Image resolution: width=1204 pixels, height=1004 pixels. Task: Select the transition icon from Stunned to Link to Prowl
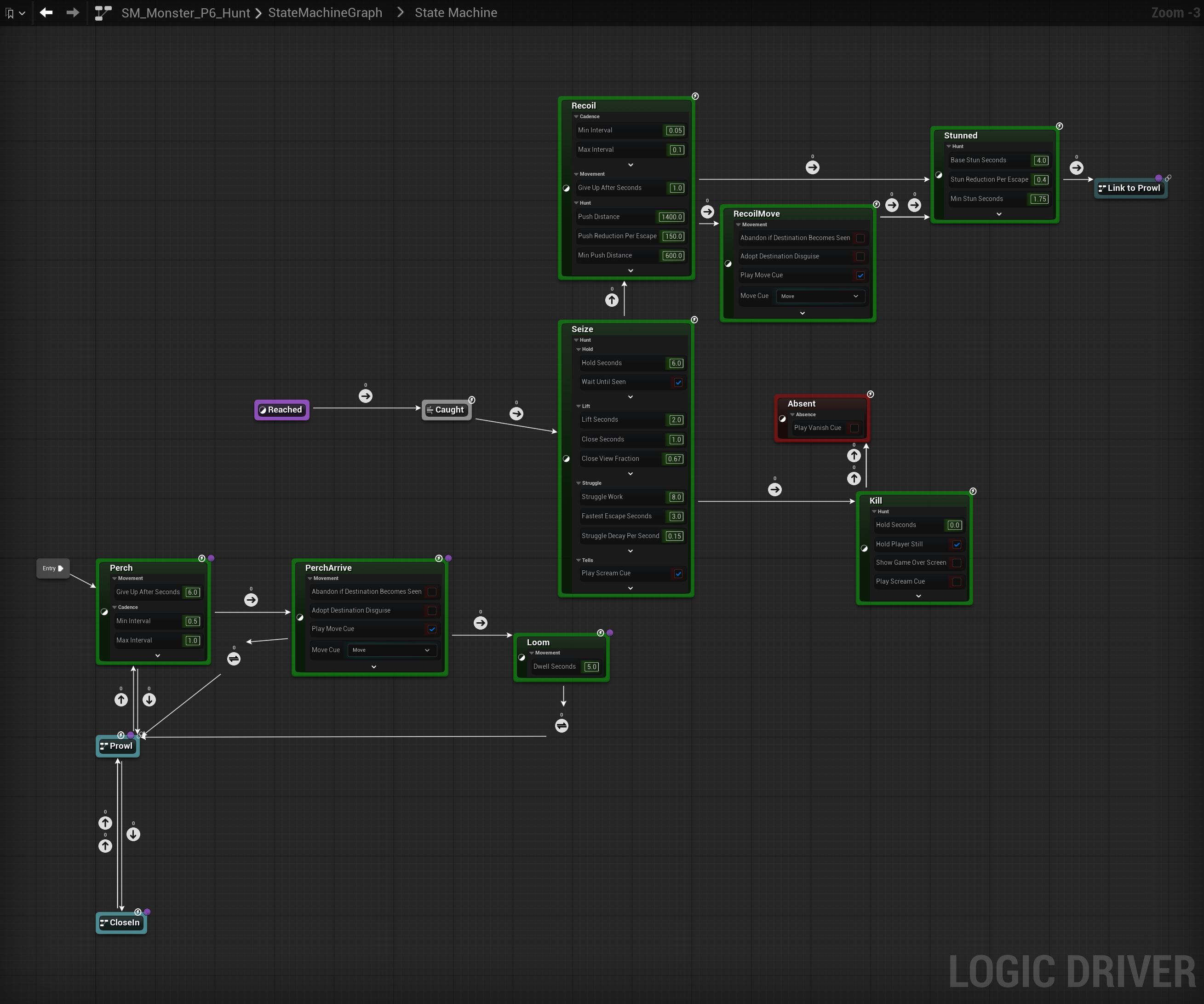(1077, 168)
